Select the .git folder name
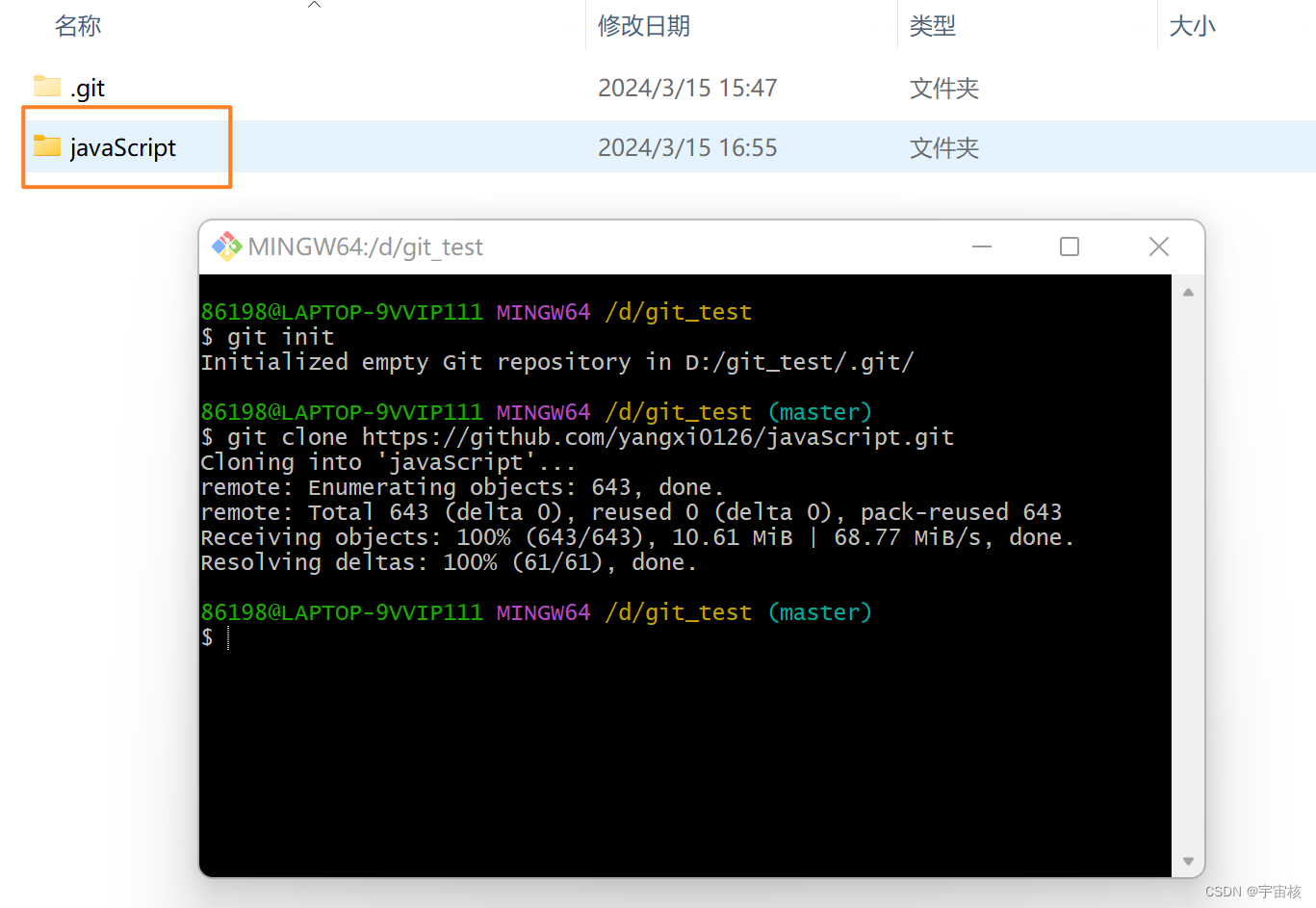Image resolution: width=1316 pixels, height=908 pixels. (x=88, y=89)
